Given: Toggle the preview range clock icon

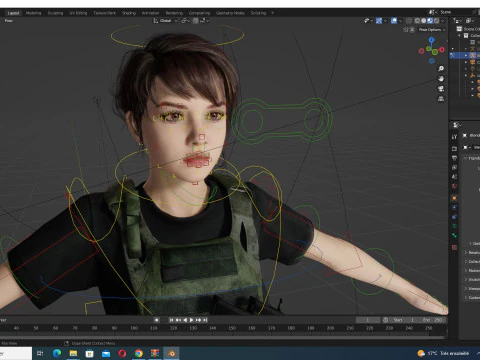Looking at the screenshot, I should tap(386, 320).
